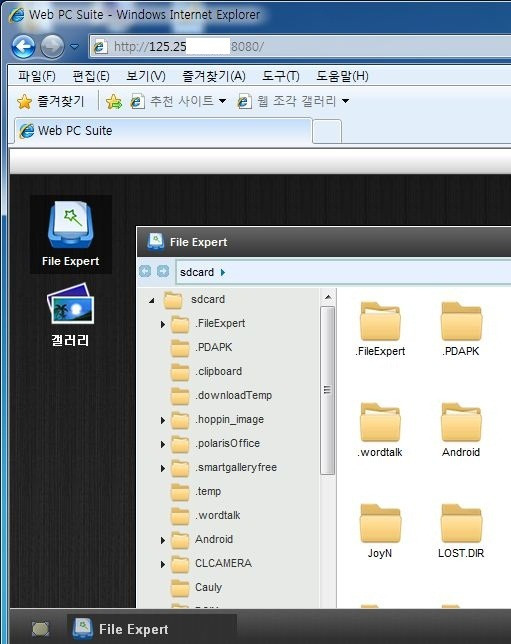Open the 파일(F) menu
Viewport: 511px width, 644px height.
(37, 76)
